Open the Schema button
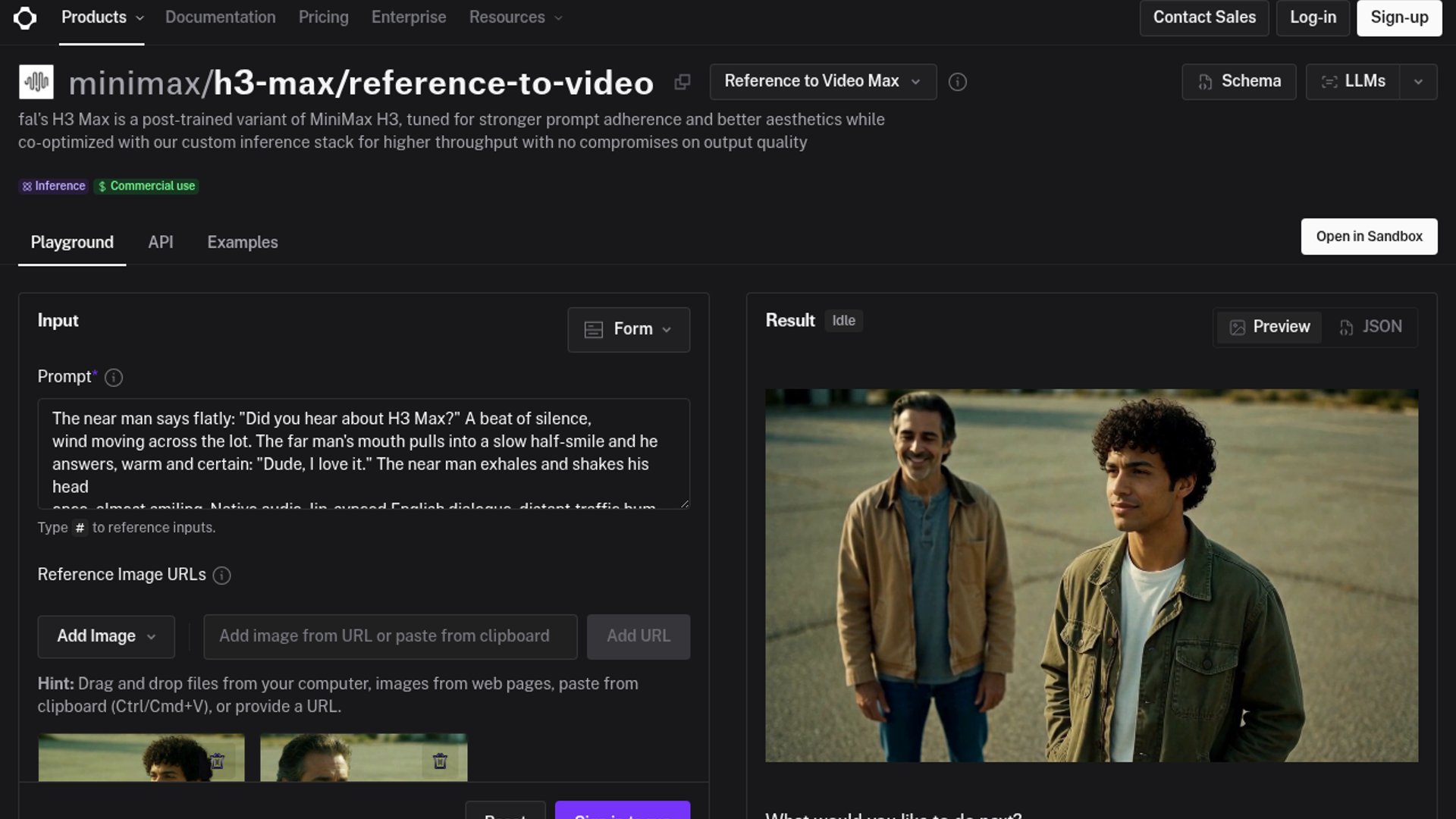 (x=1239, y=82)
